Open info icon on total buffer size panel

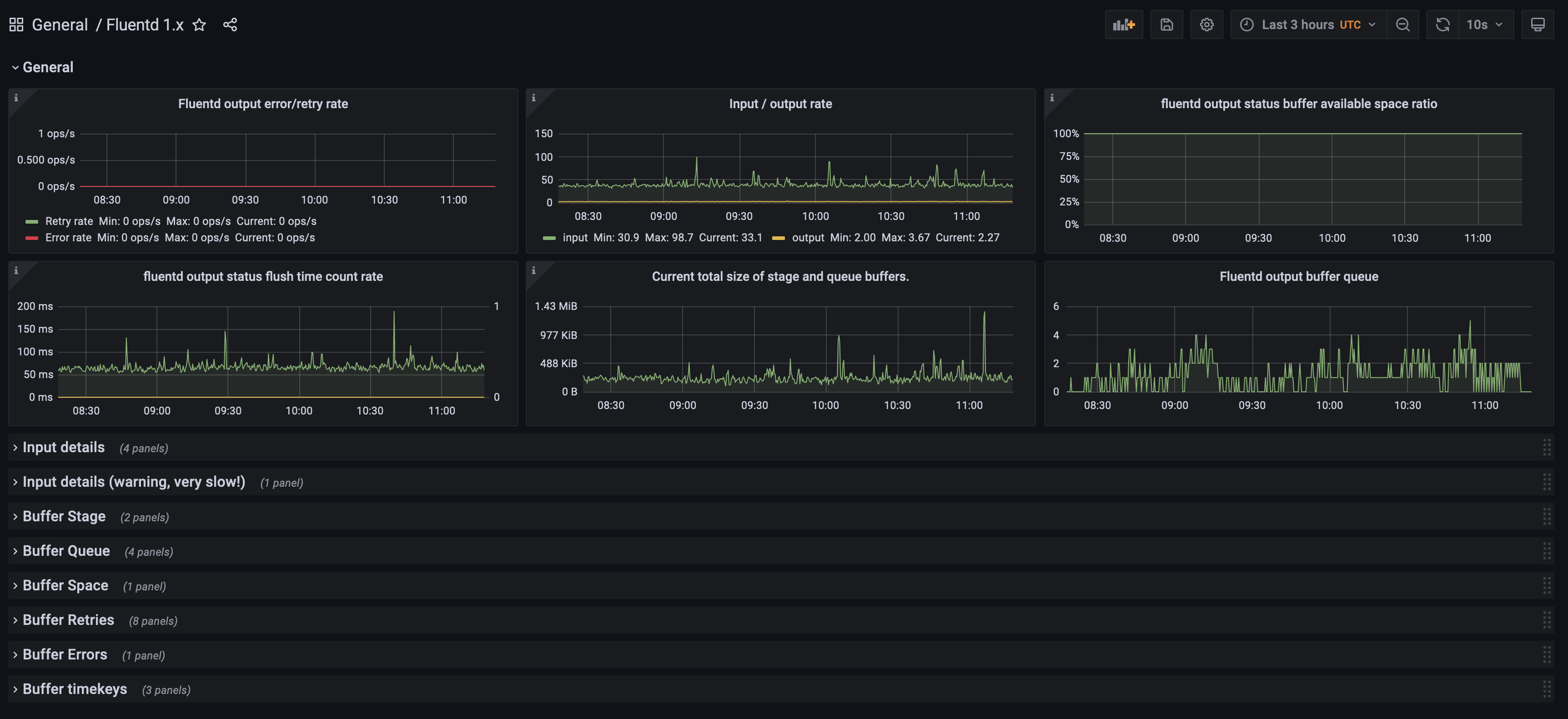coord(534,270)
